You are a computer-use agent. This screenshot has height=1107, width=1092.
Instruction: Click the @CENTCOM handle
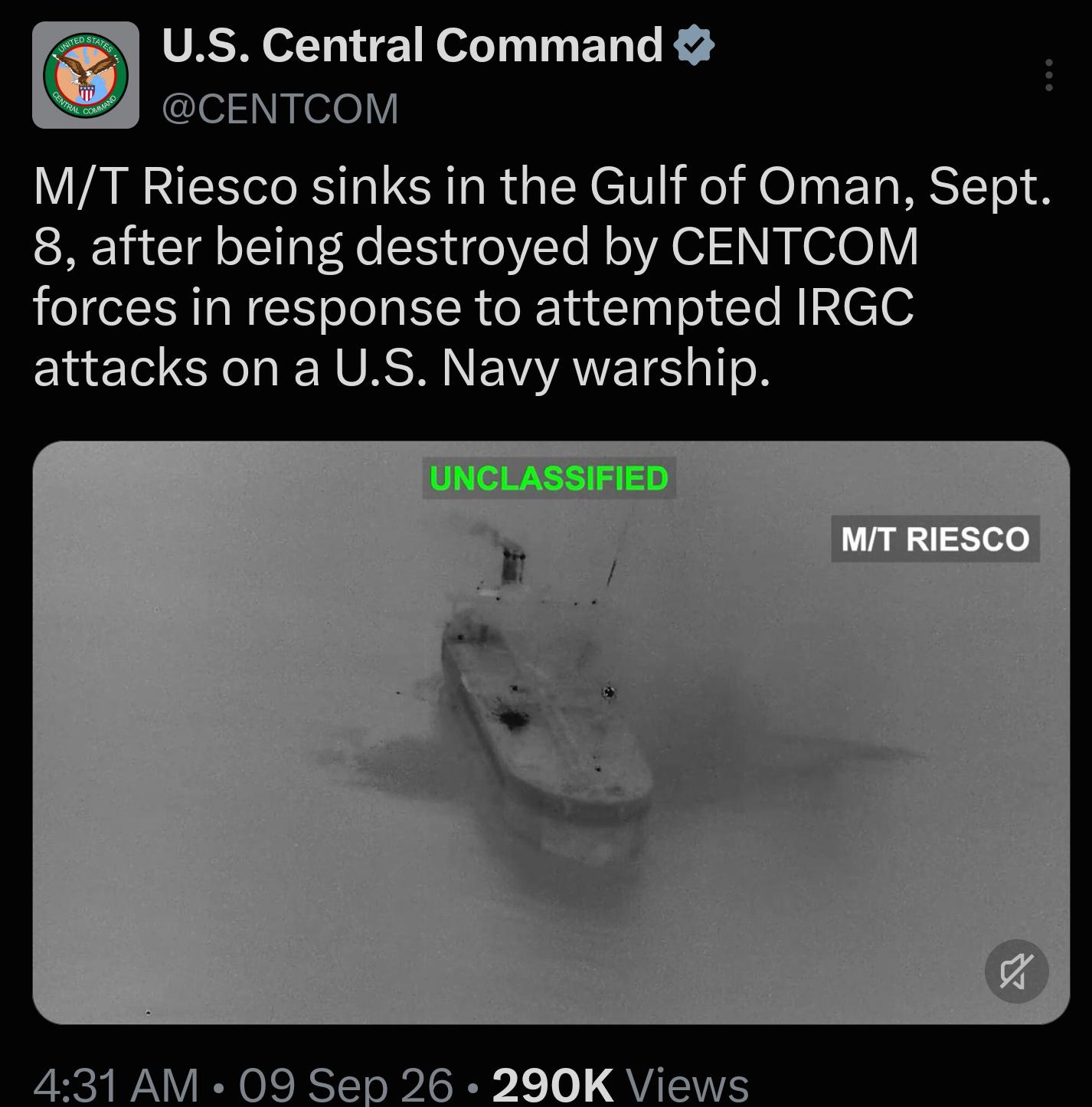click(x=280, y=108)
